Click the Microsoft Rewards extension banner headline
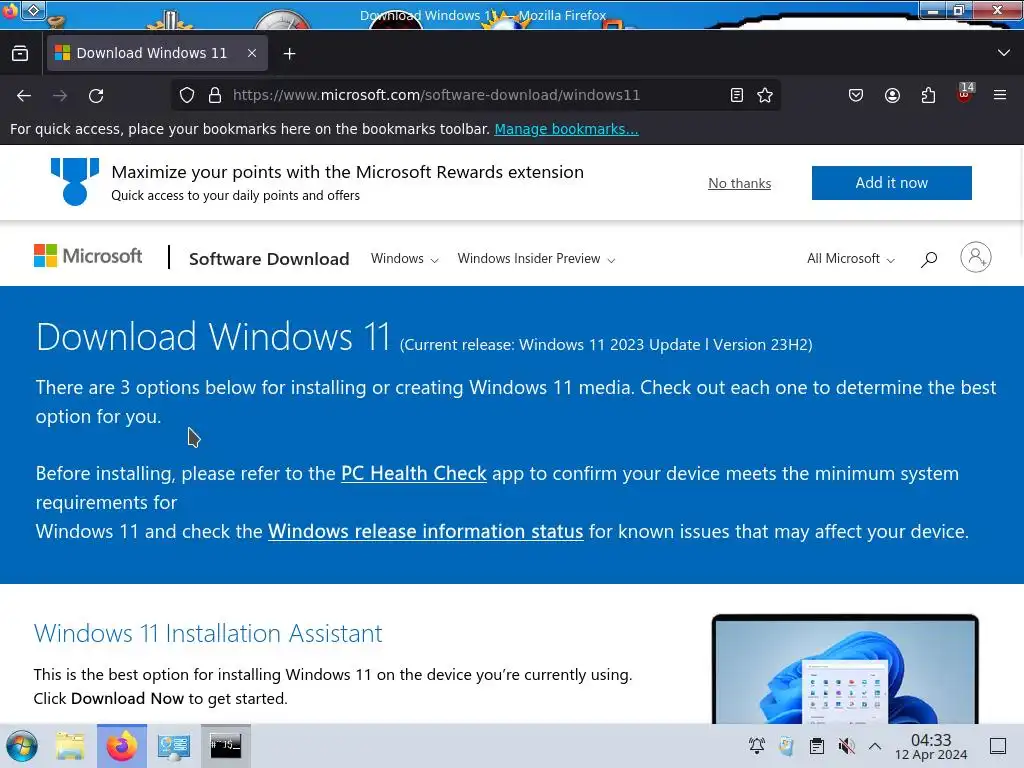 tap(347, 172)
